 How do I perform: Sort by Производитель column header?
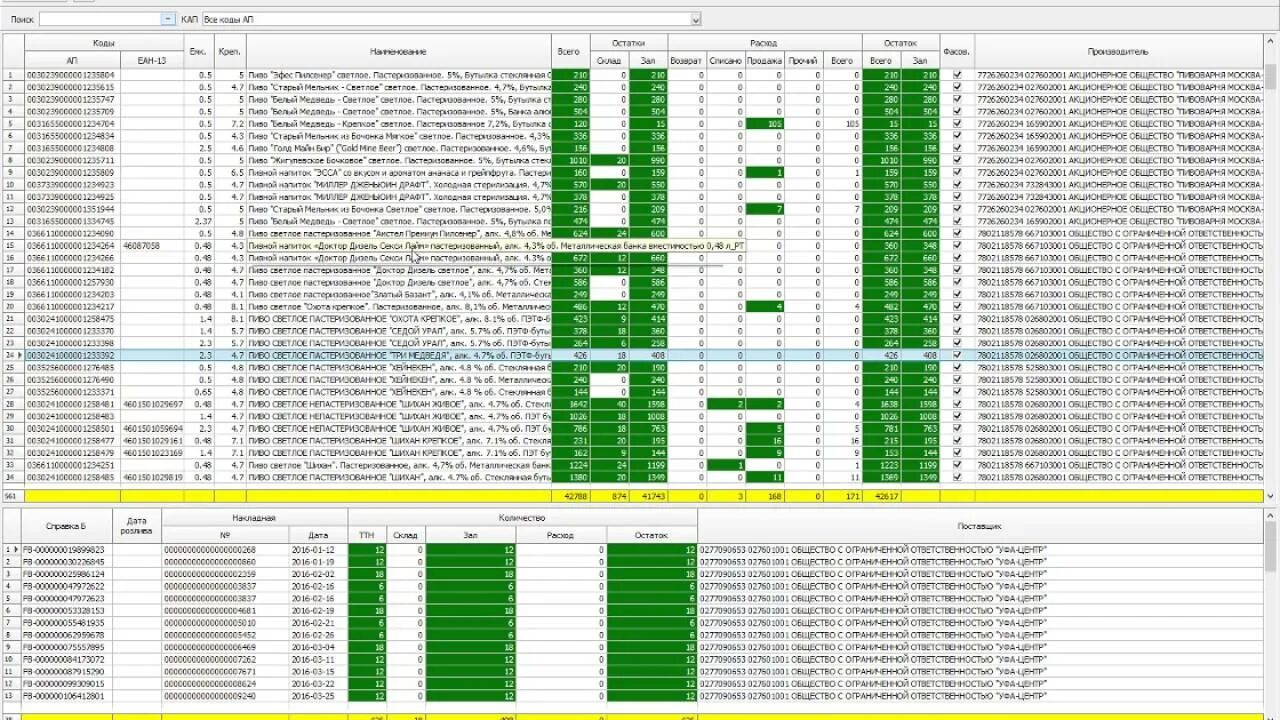pos(1119,52)
